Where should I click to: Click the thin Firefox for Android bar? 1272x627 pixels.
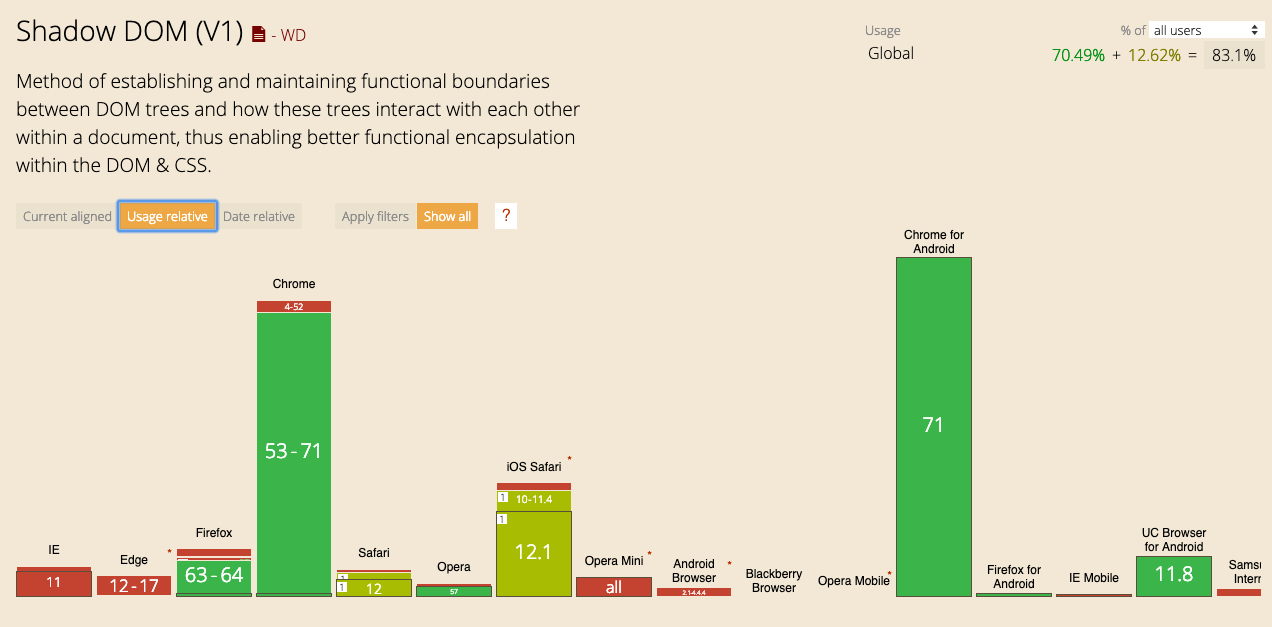pos(1014,595)
